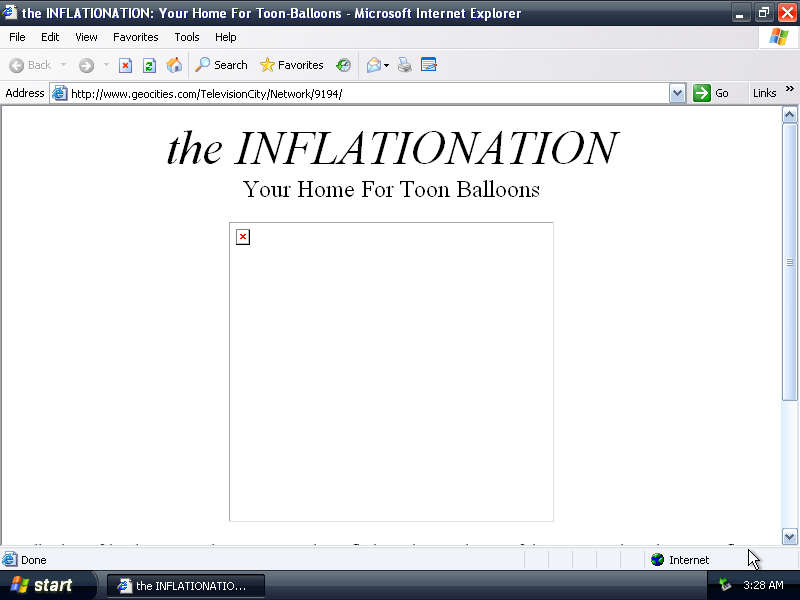The width and height of the screenshot is (800, 600).
Task: Open the Search pane
Action: pyautogui.click(x=221, y=65)
